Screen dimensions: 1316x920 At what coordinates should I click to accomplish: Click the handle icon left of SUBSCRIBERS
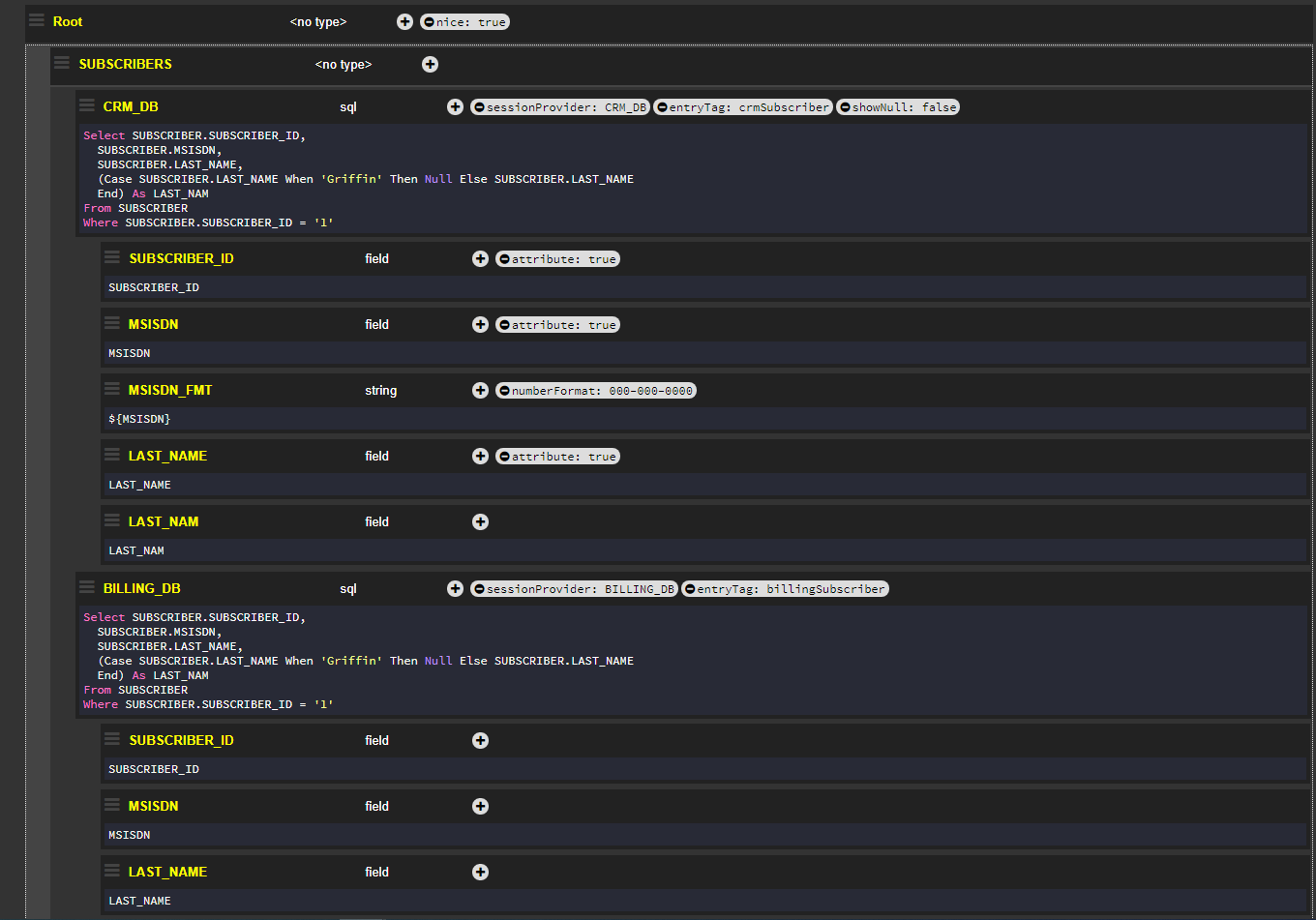coord(62,63)
